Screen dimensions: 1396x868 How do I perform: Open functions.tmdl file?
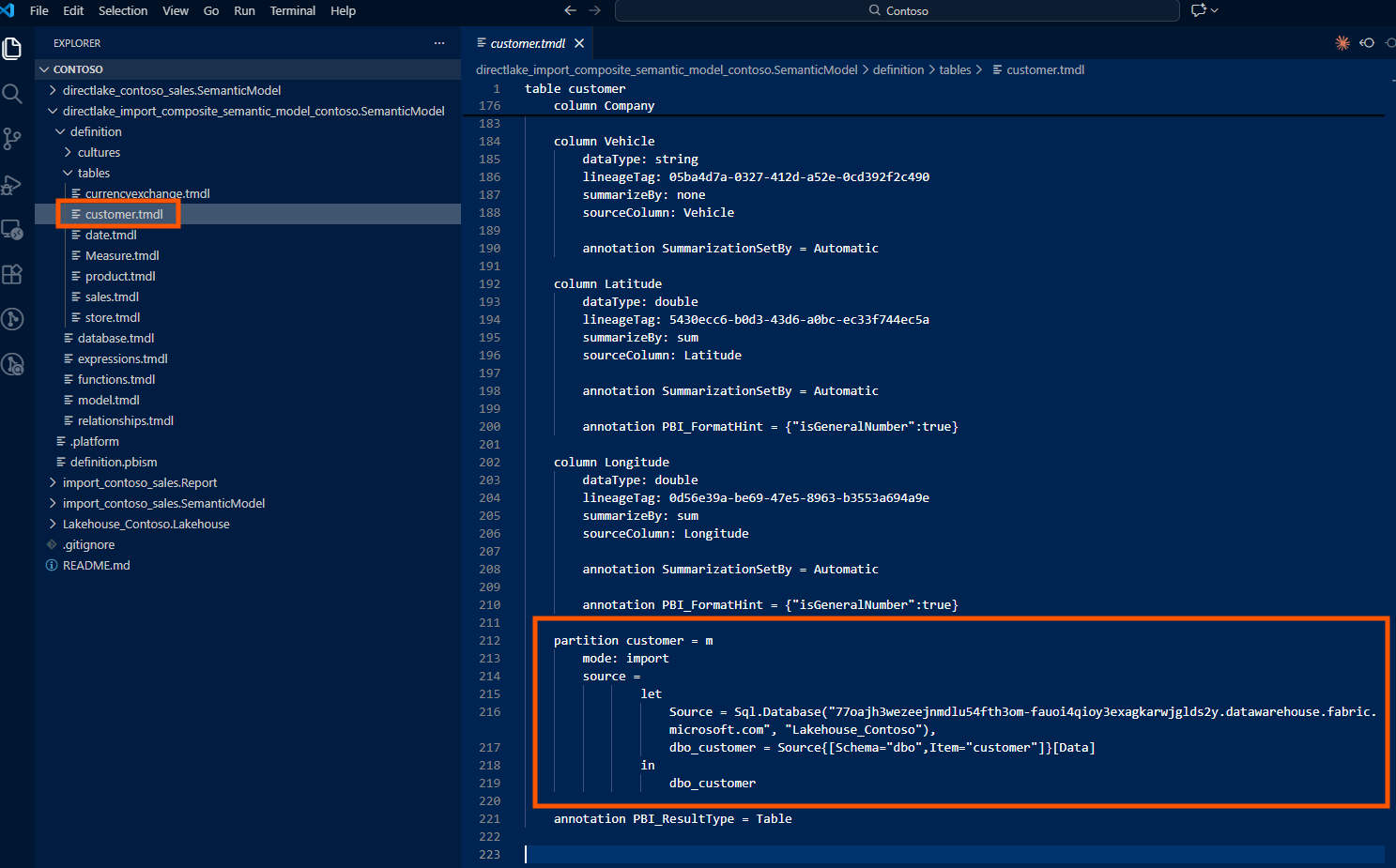point(248,379)
